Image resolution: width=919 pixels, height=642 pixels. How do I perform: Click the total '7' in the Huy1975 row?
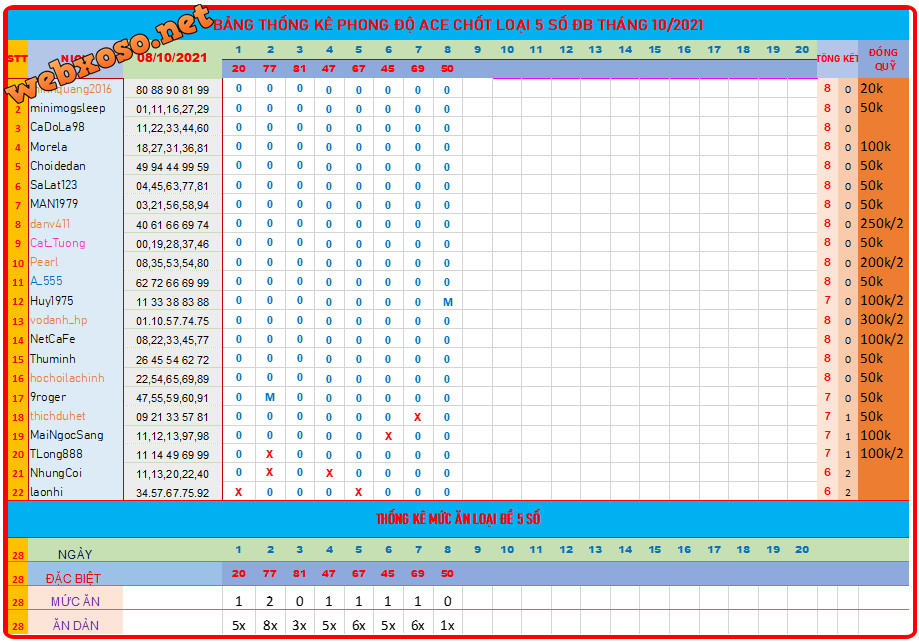827,300
